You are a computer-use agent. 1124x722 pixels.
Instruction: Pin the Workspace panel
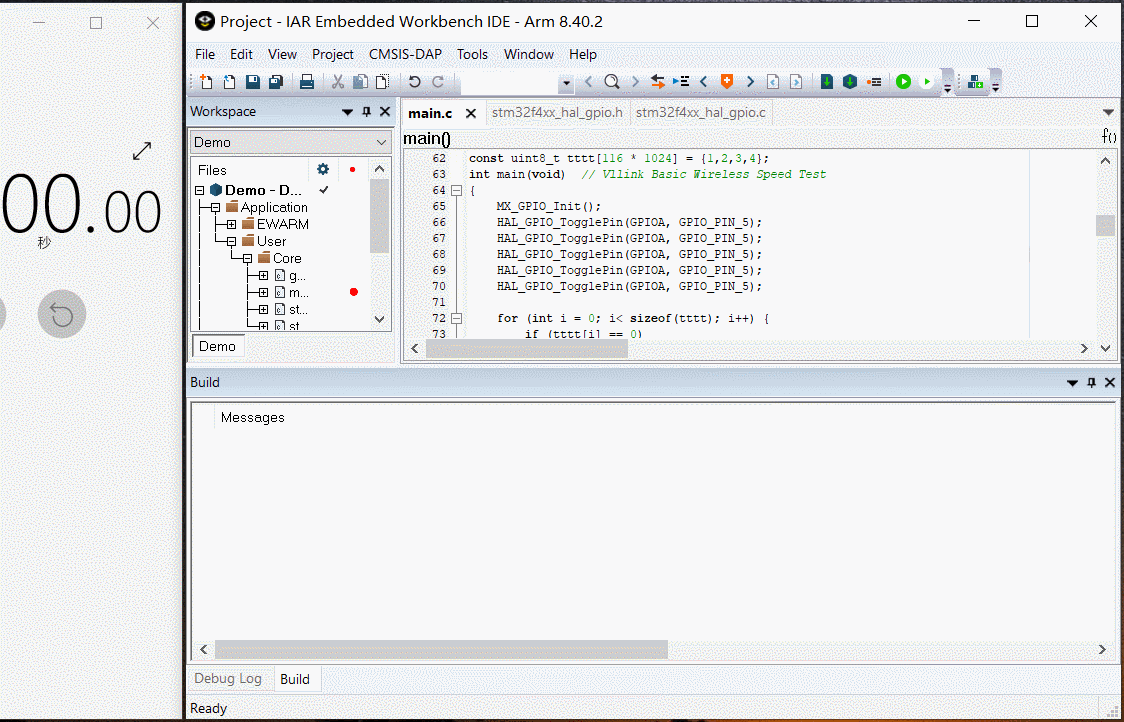(x=366, y=112)
